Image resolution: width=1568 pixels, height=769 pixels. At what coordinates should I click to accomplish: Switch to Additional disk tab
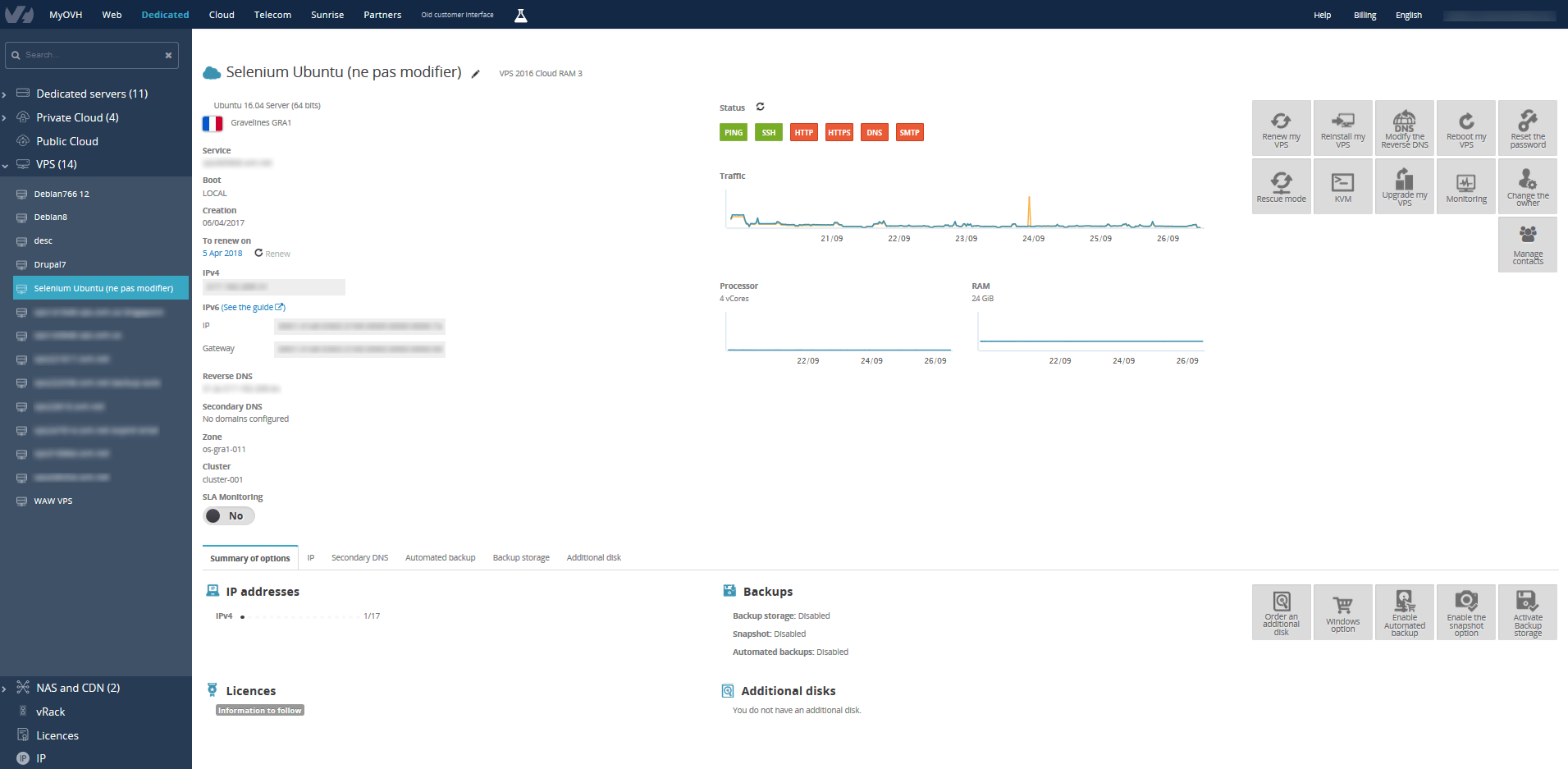[593, 558]
